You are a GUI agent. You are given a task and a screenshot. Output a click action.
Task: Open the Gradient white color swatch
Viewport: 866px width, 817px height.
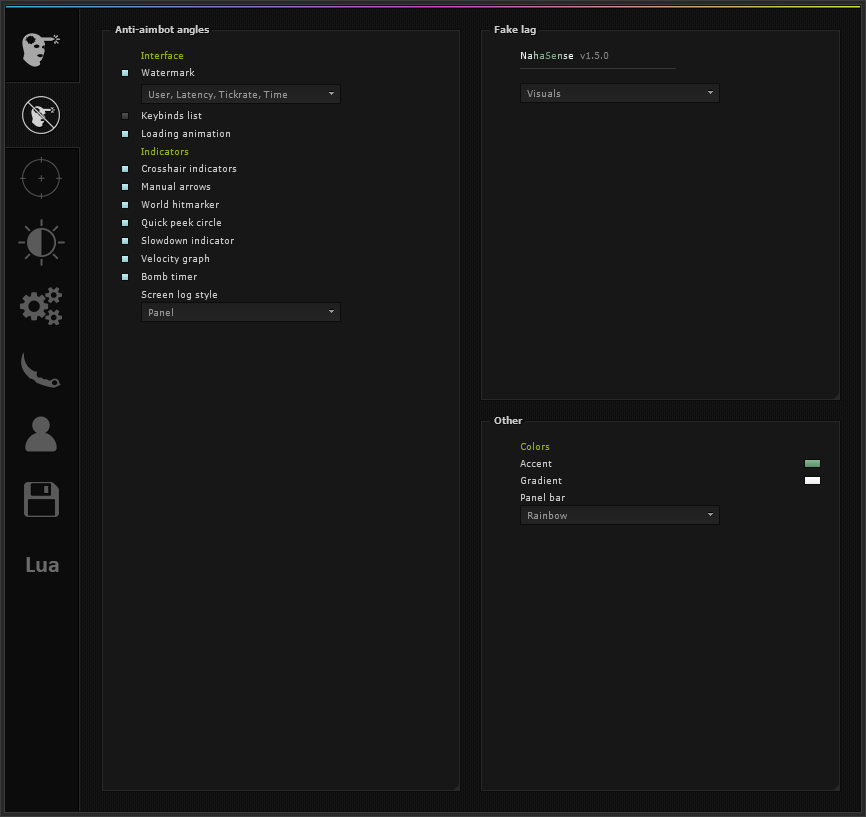pyautogui.click(x=812, y=481)
